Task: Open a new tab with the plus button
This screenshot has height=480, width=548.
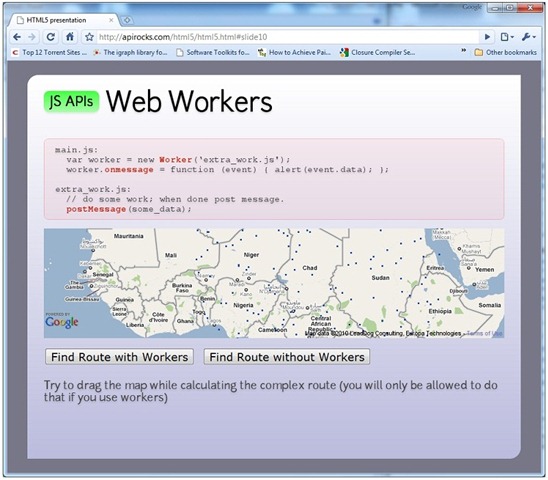Action: point(127,20)
